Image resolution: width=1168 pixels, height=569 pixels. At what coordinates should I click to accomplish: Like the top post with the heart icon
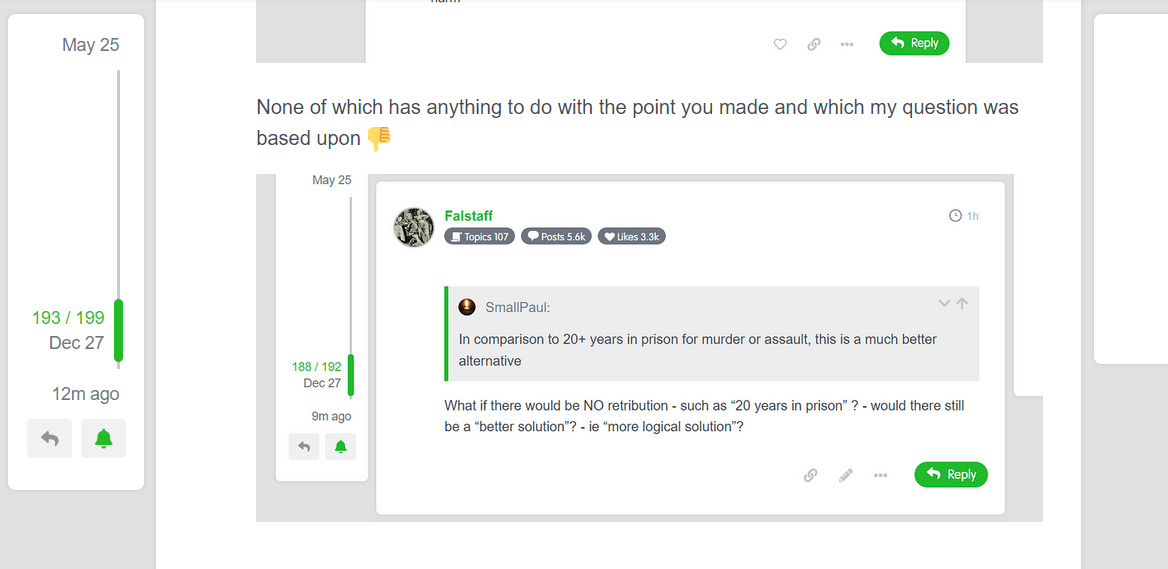780,44
